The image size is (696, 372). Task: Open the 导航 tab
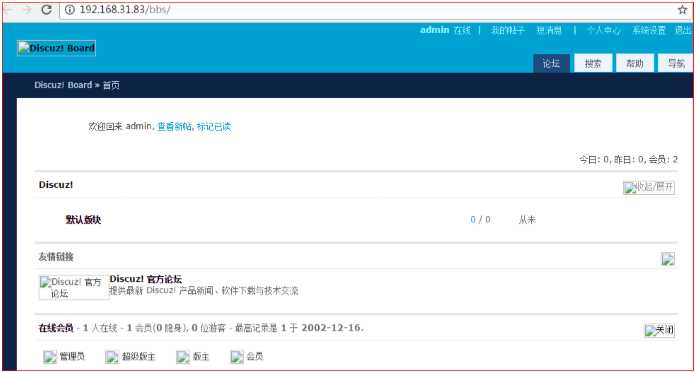pyautogui.click(x=676, y=63)
